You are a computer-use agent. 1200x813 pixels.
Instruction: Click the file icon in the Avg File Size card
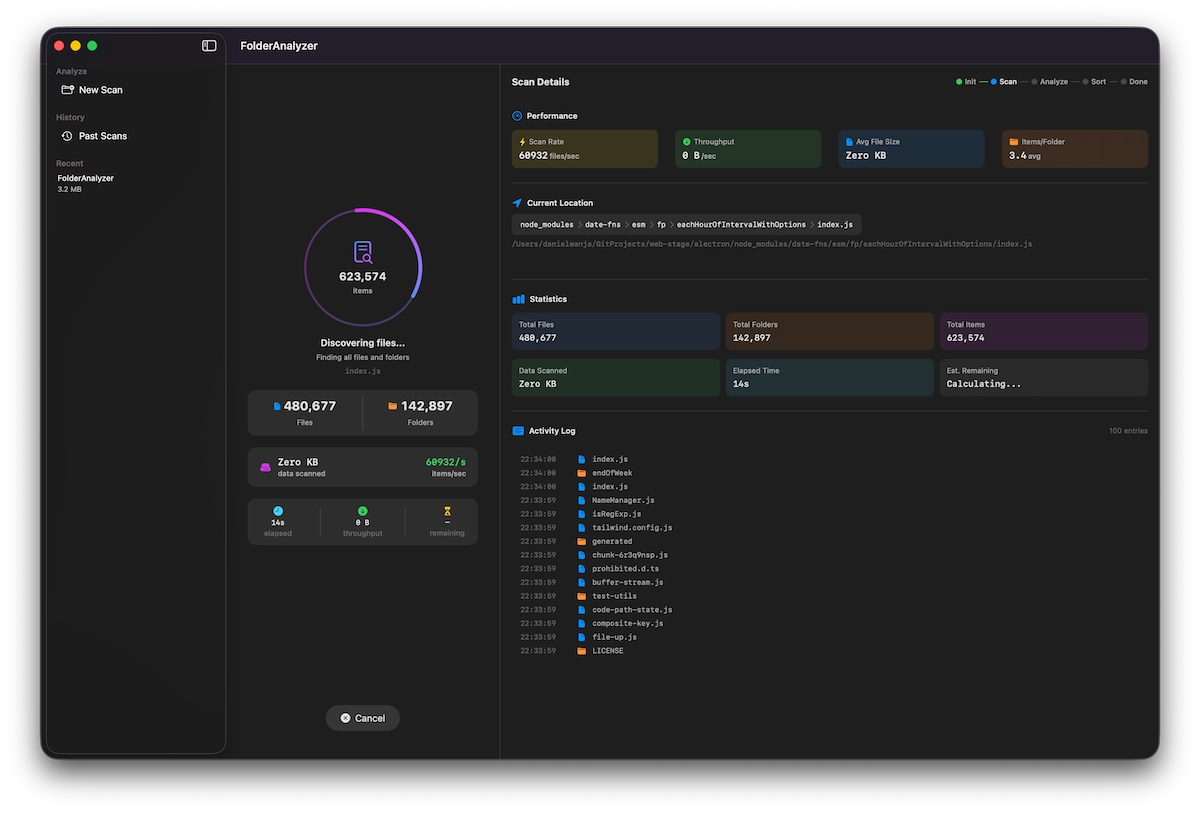(849, 142)
